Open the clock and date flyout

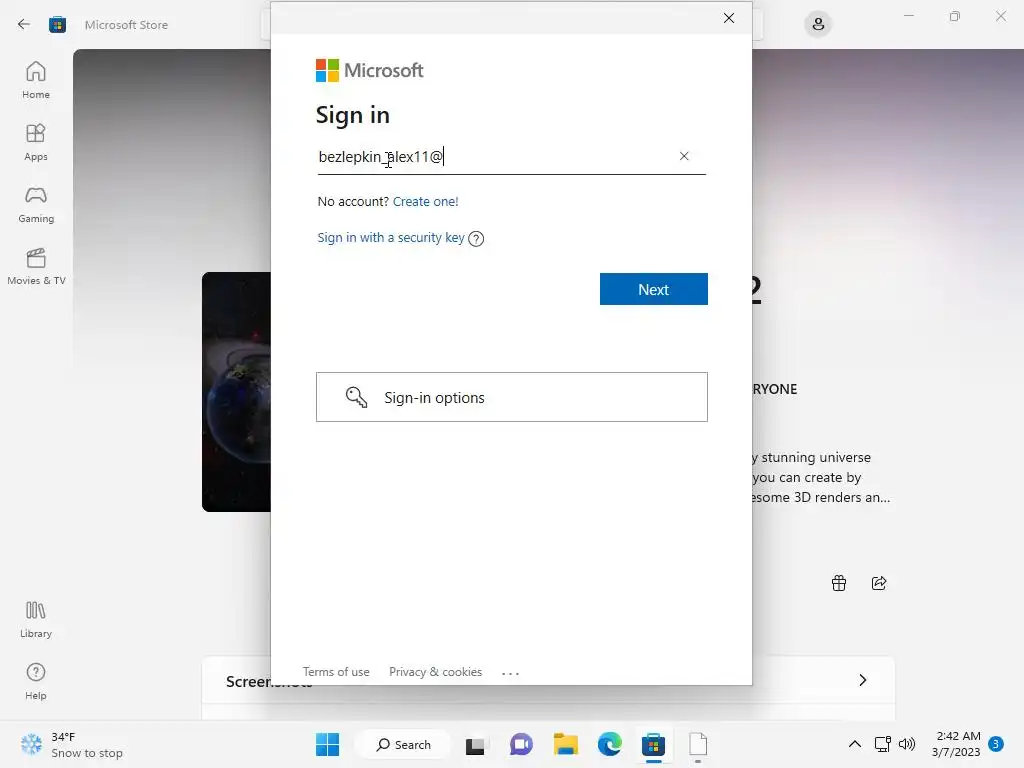[x=956, y=744]
